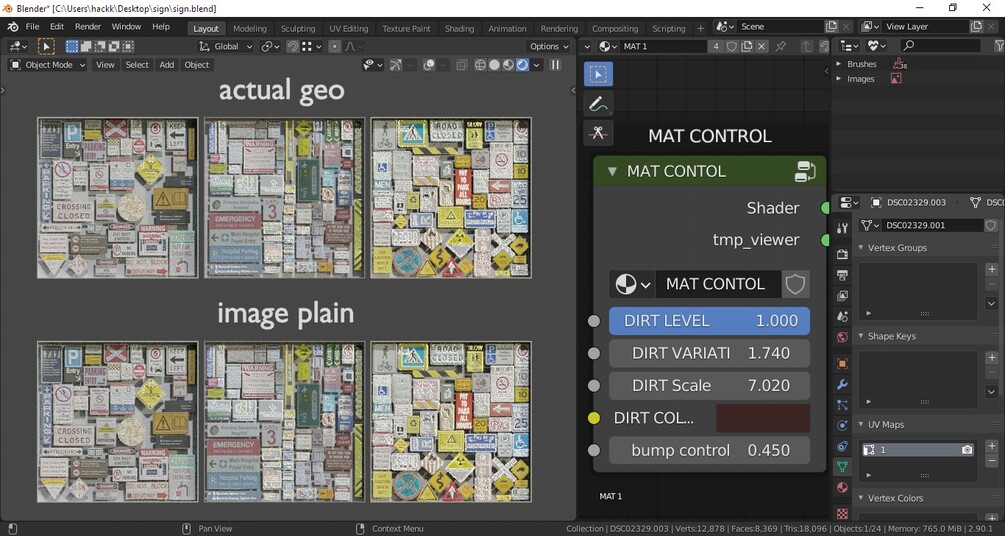1005x536 pixels.
Task: Switch viewport to rendered shading
Action: (522, 65)
